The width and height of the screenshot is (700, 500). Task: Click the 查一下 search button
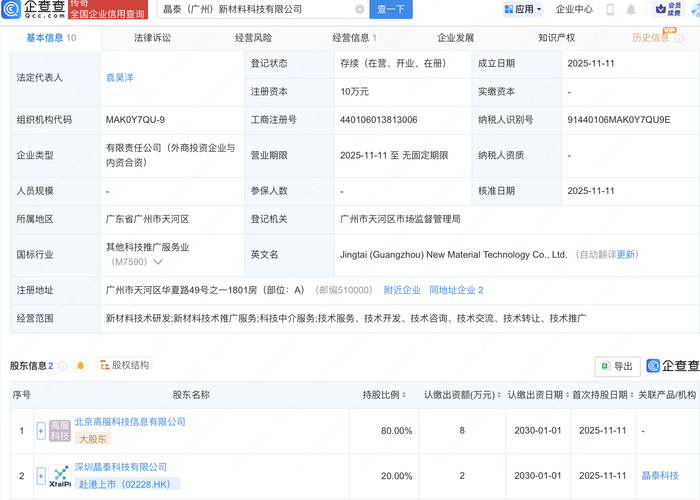tap(392, 9)
